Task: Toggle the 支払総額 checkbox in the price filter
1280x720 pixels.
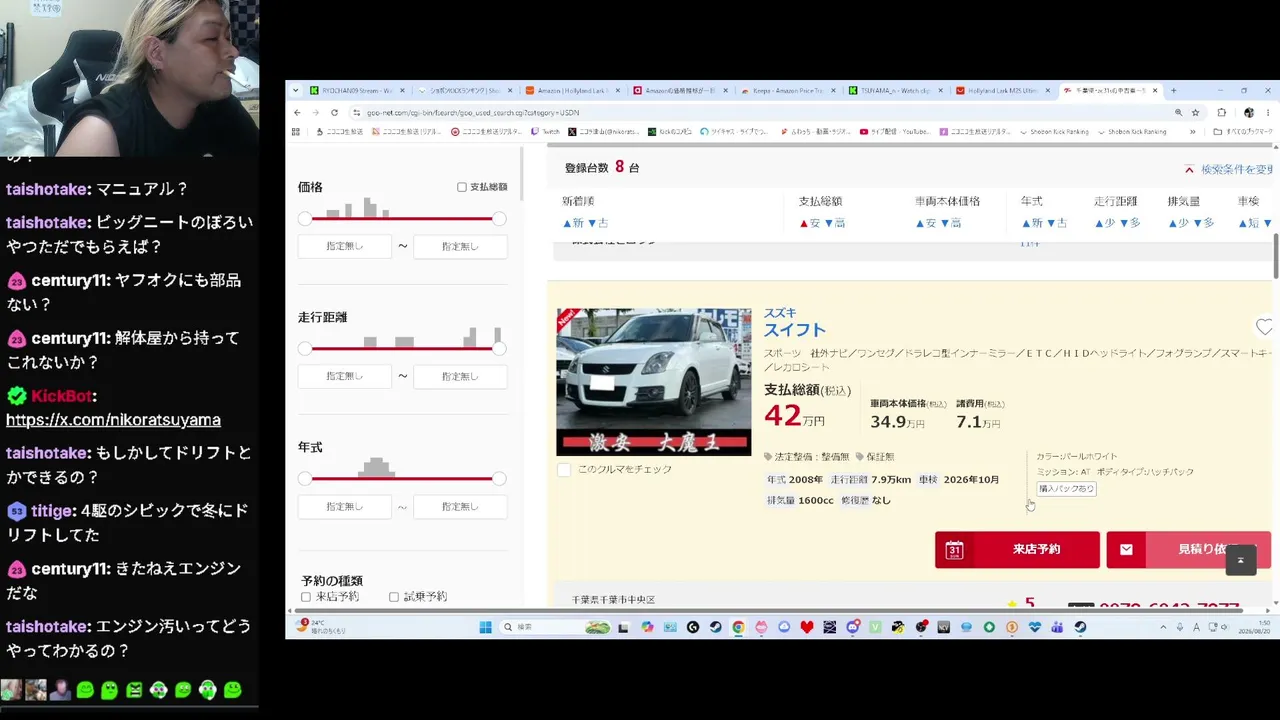Action: (462, 187)
